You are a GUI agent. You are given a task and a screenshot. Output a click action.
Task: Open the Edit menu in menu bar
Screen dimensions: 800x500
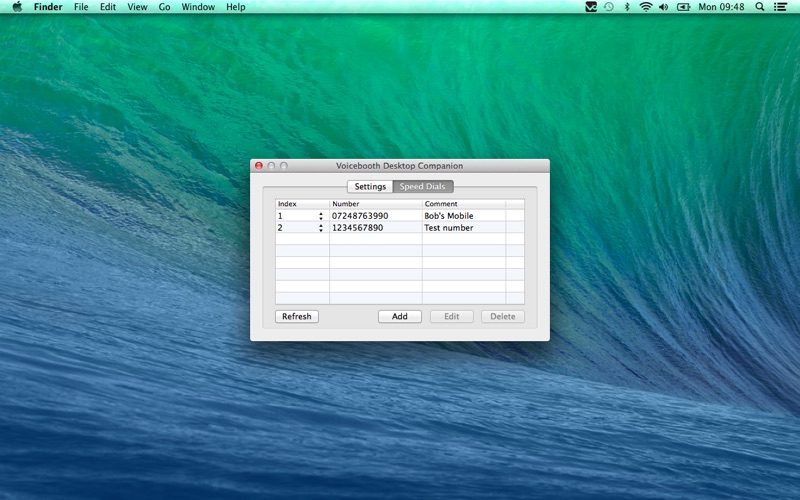(108, 7)
